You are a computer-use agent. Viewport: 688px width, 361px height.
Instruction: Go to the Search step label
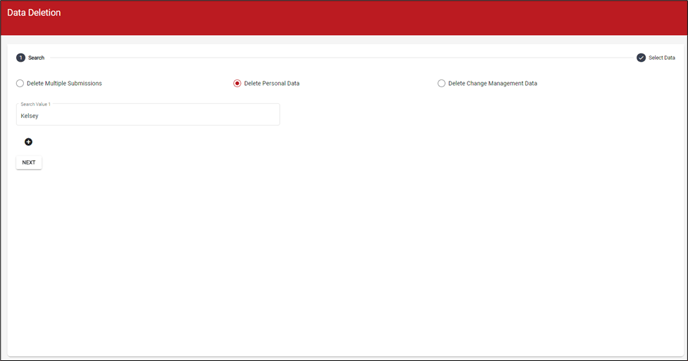tap(36, 58)
